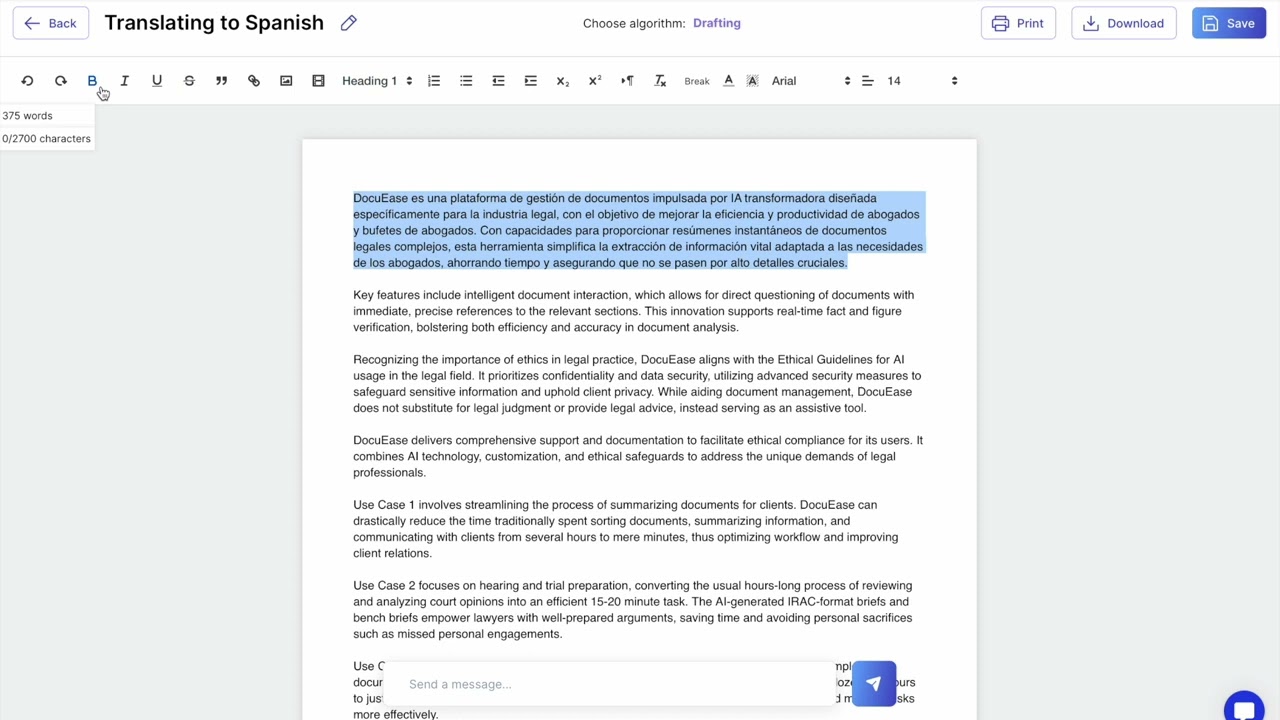Click paragraph starting 'Use Case 2 focuses'
This screenshot has width=1280, height=720.
pos(633,610)
